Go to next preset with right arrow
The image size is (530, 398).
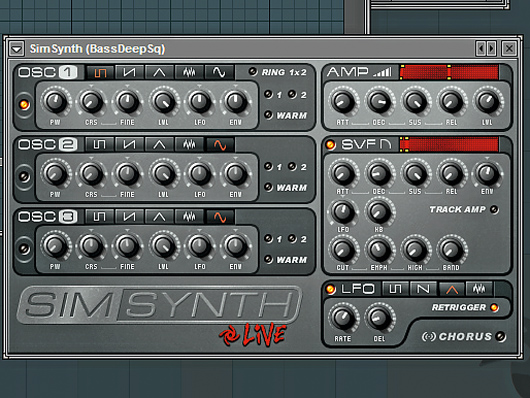(x=491, y=49)
